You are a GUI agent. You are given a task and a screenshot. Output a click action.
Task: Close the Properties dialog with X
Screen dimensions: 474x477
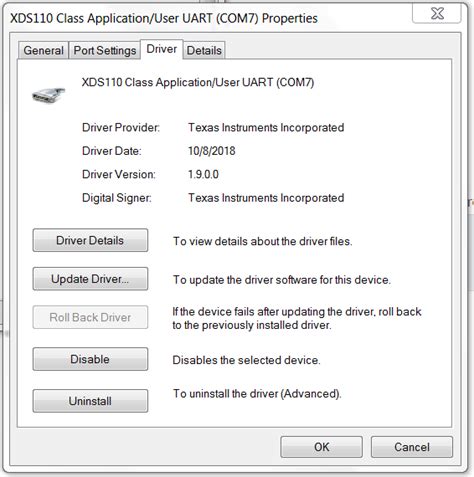pyautogui.click(x=437, y=14)
